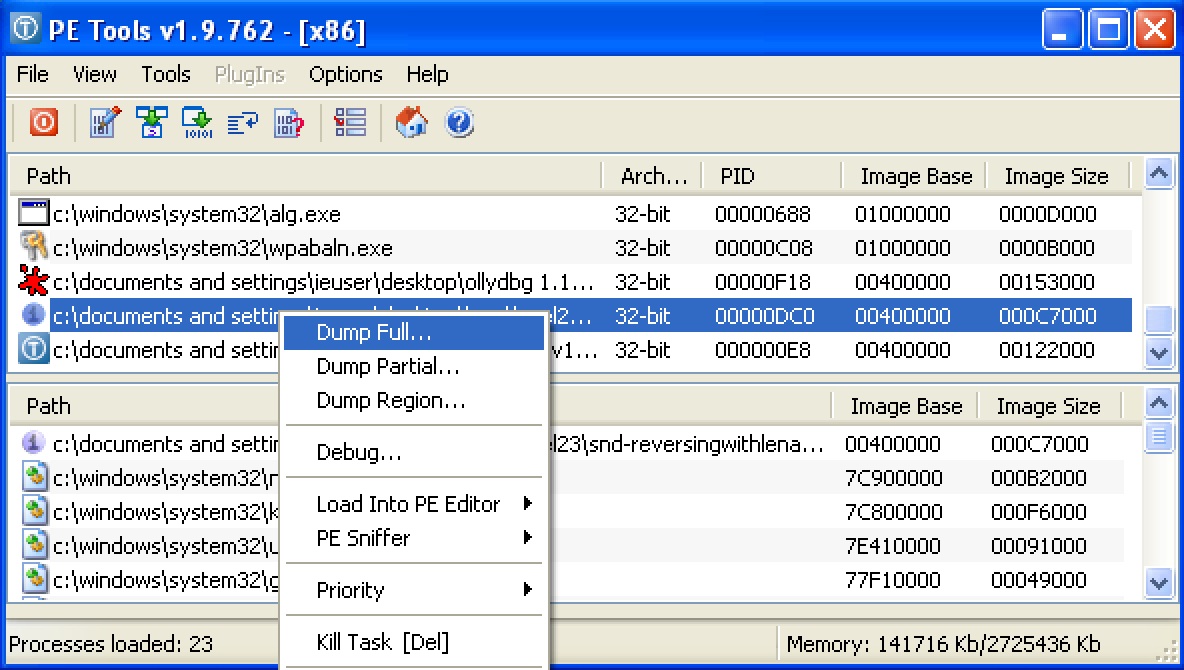The height and width of the screenshot is (670, 1184).
Task: Click process list scrollbar down arrow
Action: [x=1159, y=352]
